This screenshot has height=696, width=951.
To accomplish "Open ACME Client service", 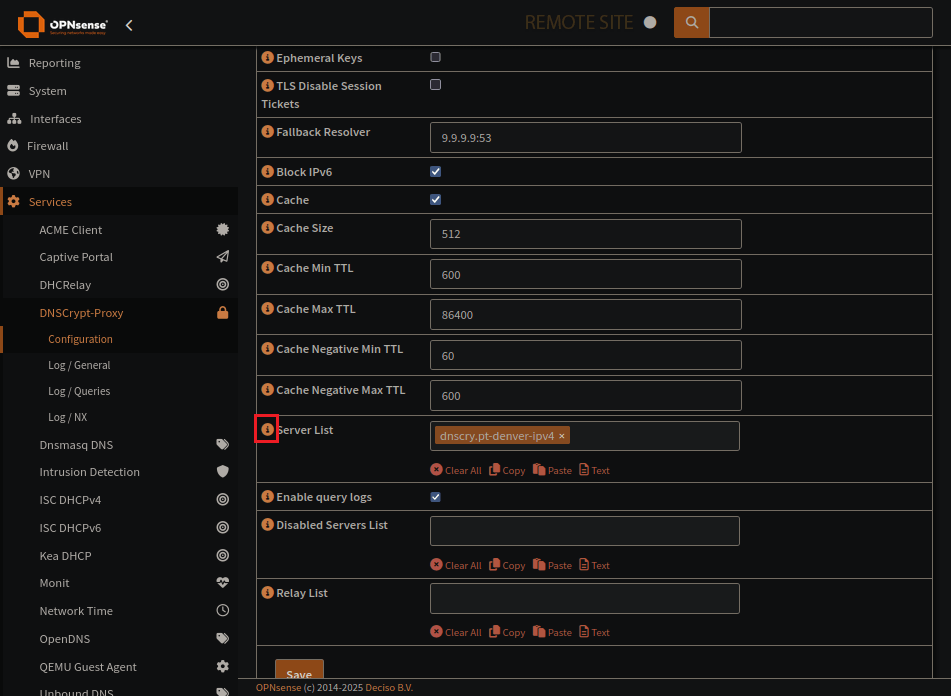I will 70,230.
